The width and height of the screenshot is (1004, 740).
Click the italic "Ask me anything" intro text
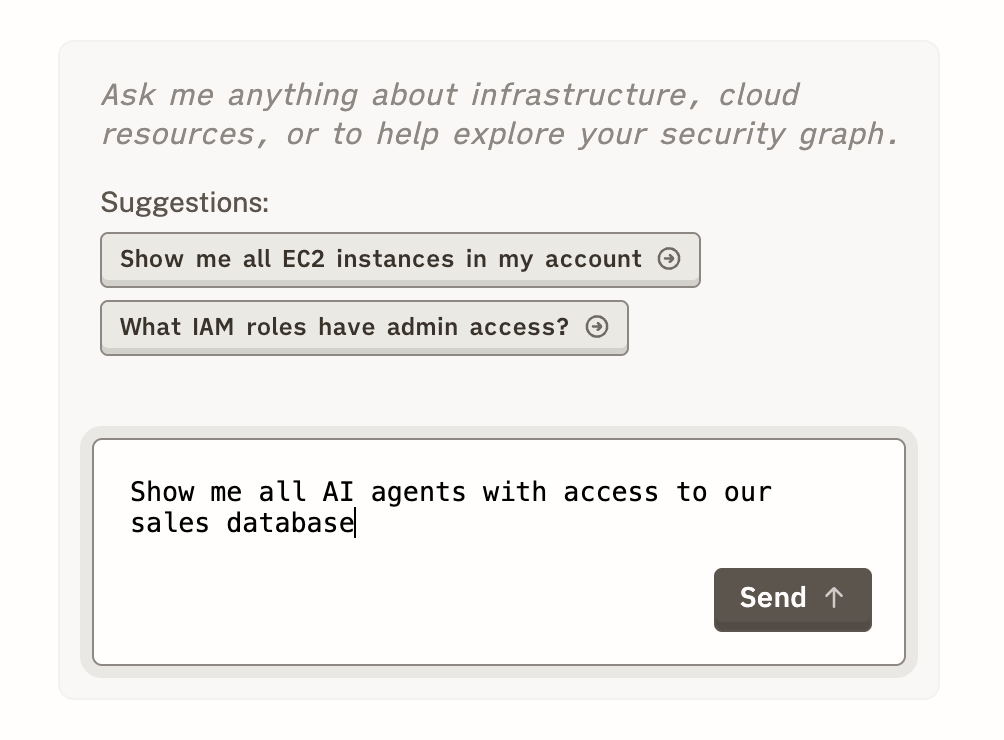[229, 95]
